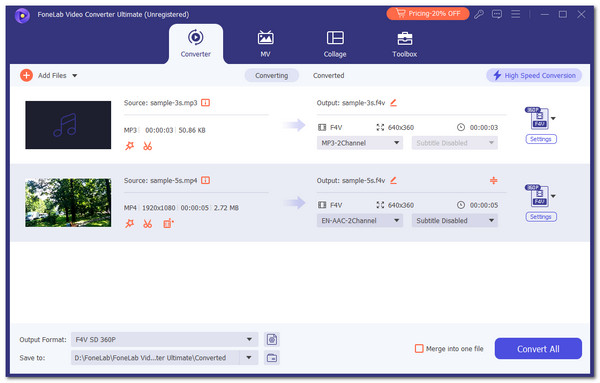Open Settings for sample-3s.f4v output

click(x=541, y=139)
